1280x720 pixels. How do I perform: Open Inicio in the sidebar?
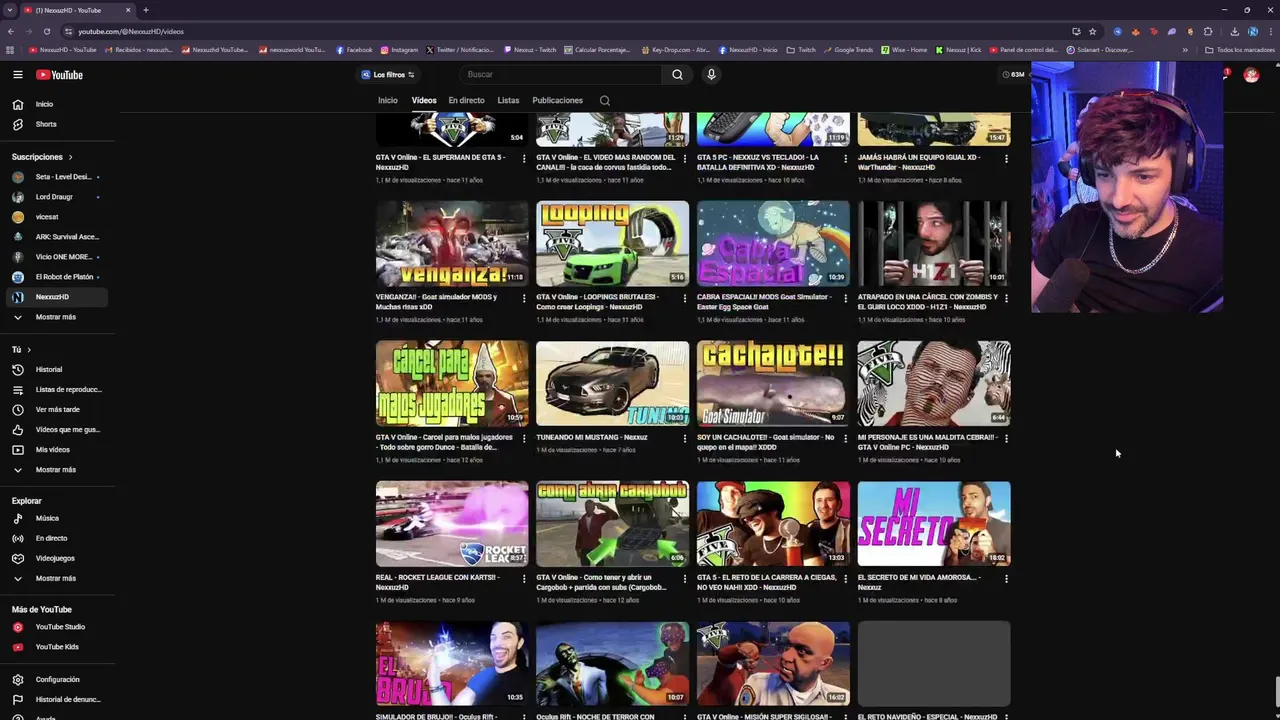coord(57,104)
